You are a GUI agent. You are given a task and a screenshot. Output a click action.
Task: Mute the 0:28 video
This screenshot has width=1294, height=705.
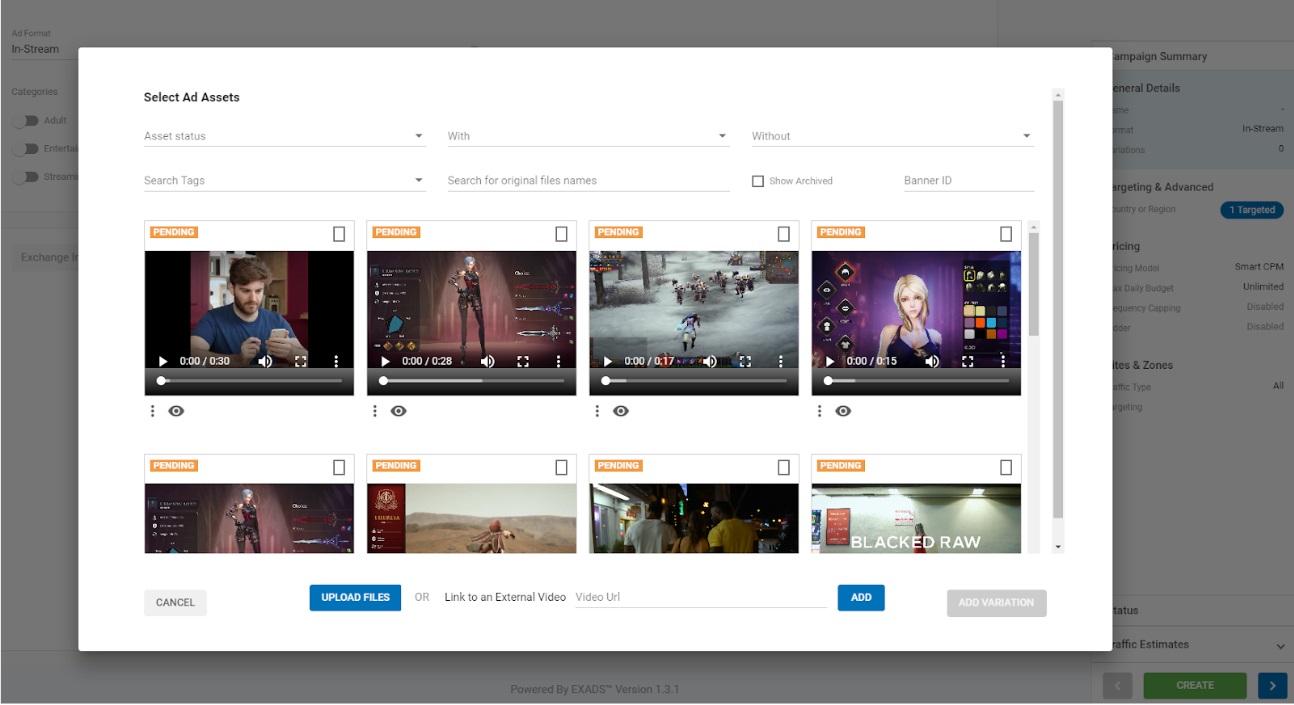pyautogui.click(x=488, y=361)
